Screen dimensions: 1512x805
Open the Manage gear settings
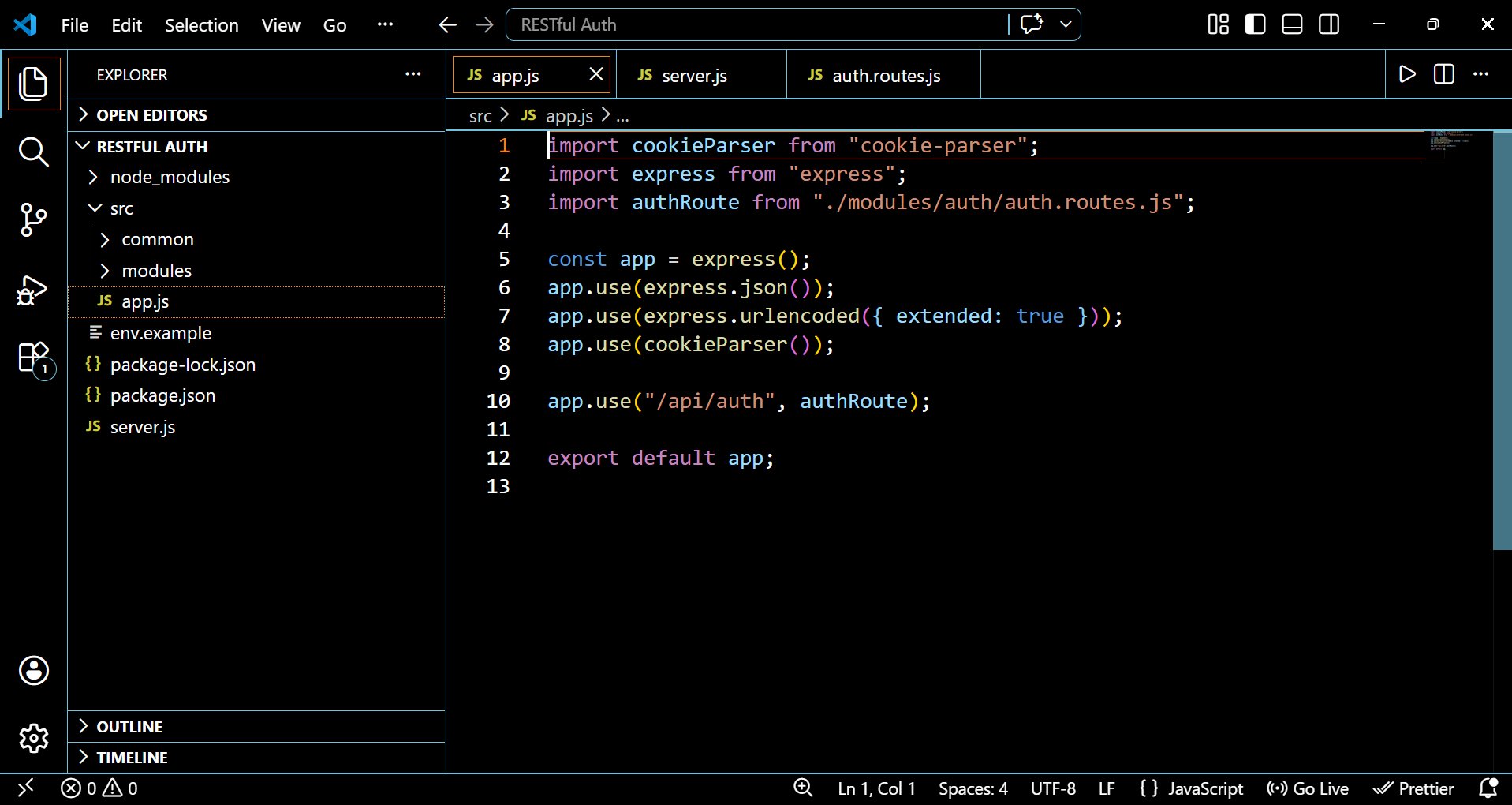point(33,739)
